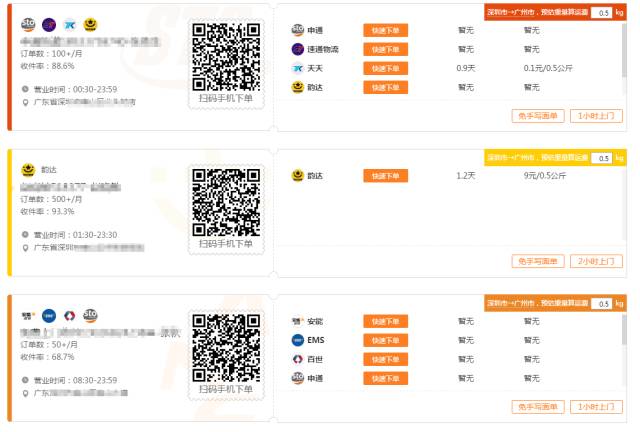Click scrollbar of third card courier list

pos(624,330)
